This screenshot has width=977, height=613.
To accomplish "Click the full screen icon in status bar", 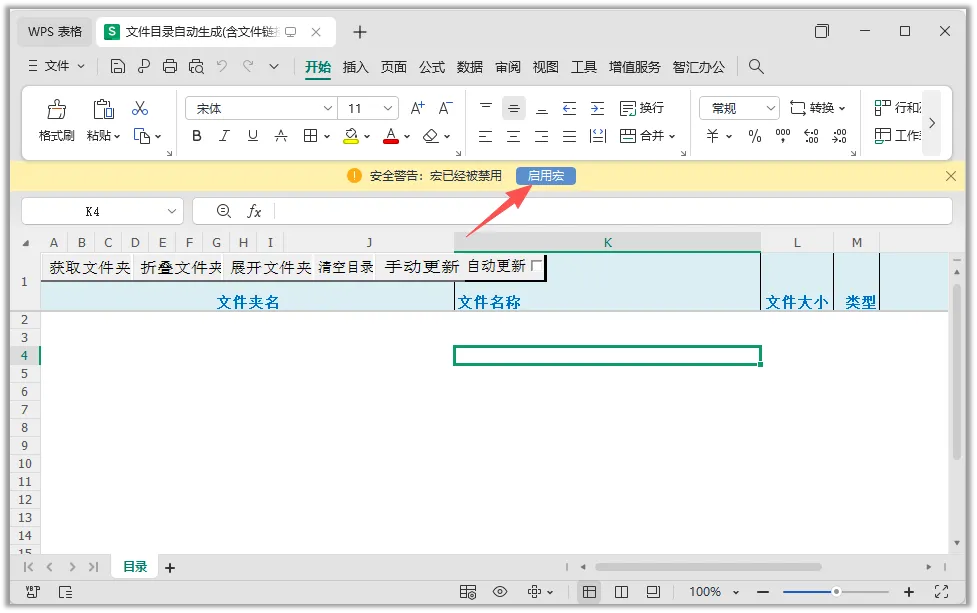I will [x=941, y=592].
